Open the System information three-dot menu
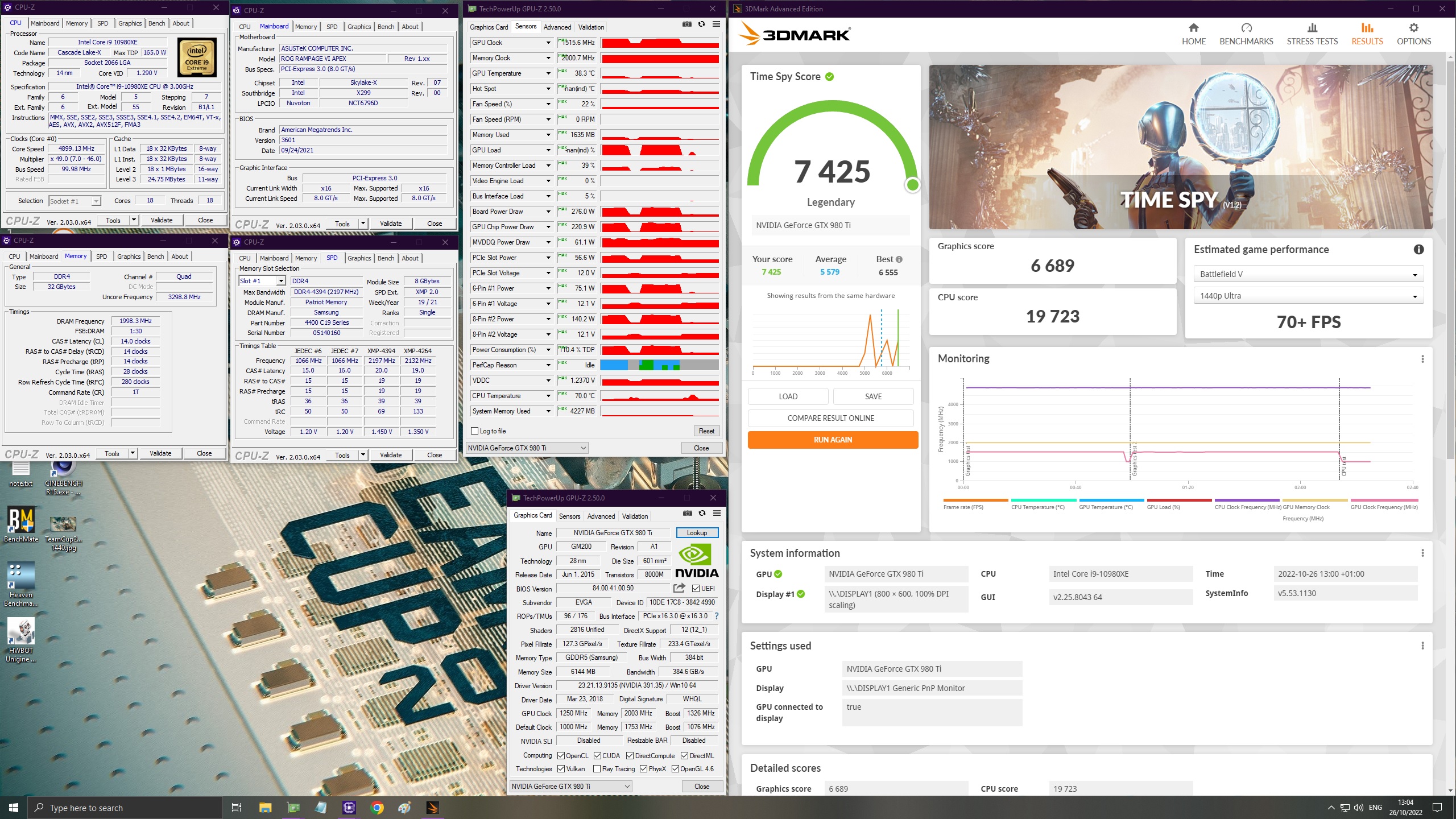The width and height of the screenshot is (1456, 819). (1422, 553)
